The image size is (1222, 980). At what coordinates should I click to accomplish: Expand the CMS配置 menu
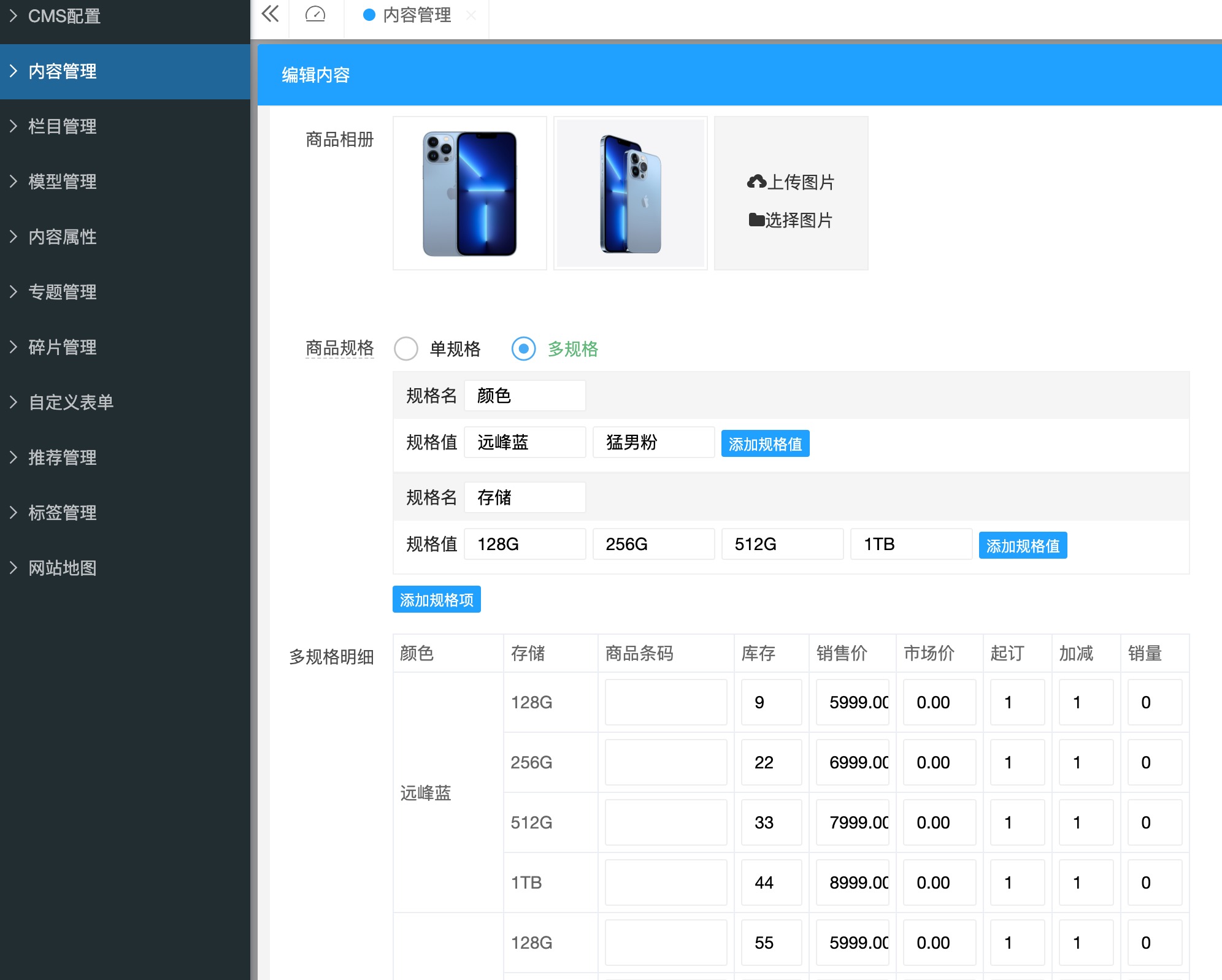[x=125, y=17]
